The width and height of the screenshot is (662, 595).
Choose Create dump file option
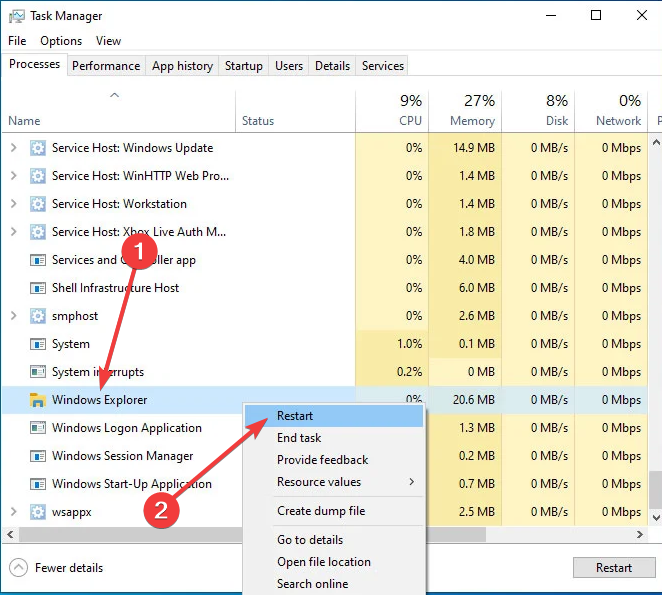334,511
